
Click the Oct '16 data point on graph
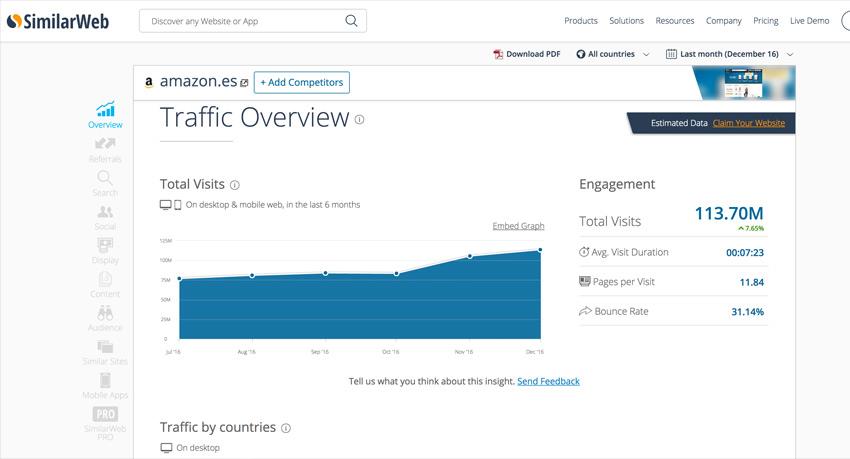click(x=397, y=274)
